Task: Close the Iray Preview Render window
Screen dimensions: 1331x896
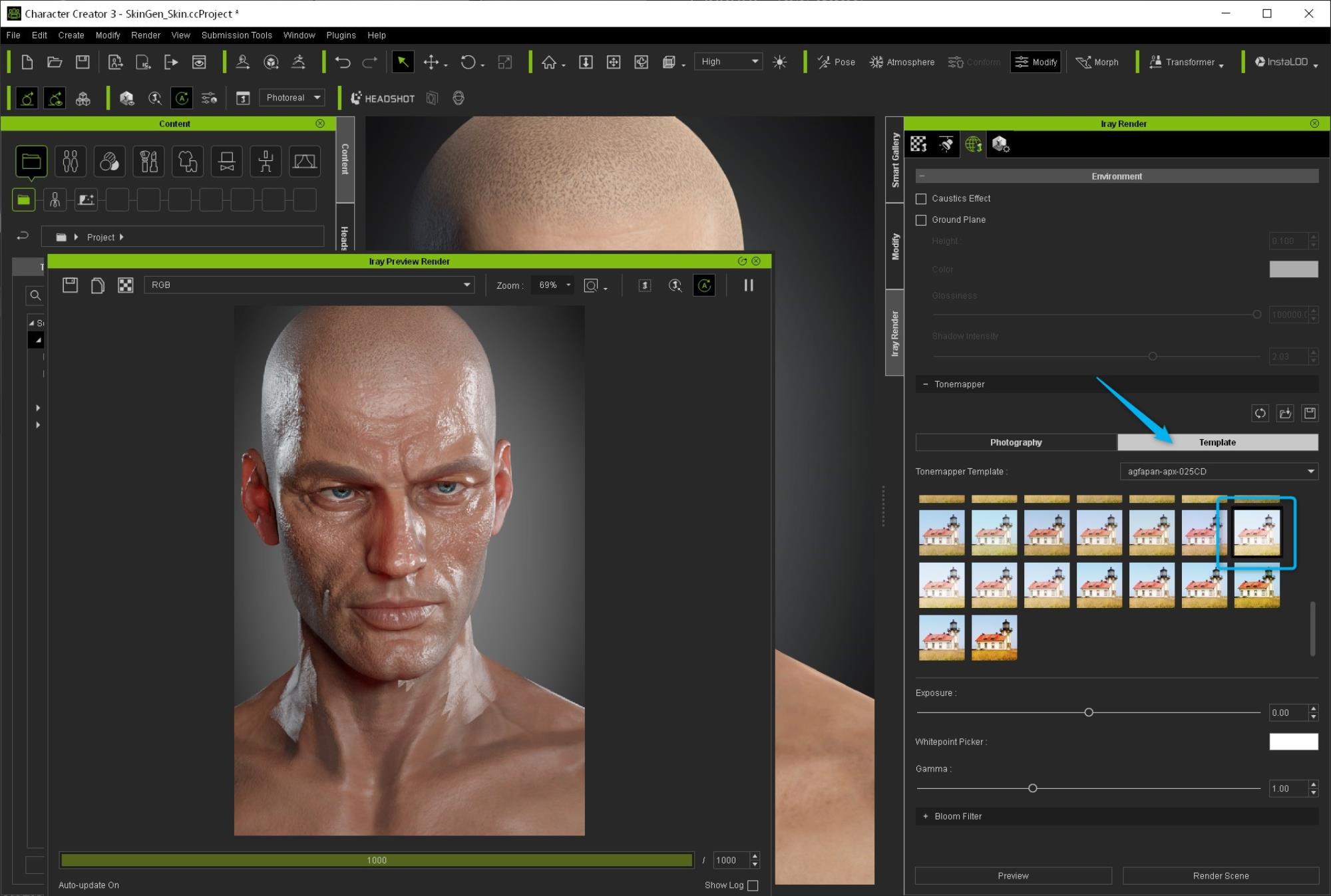Action: click(x=756, y=261)
